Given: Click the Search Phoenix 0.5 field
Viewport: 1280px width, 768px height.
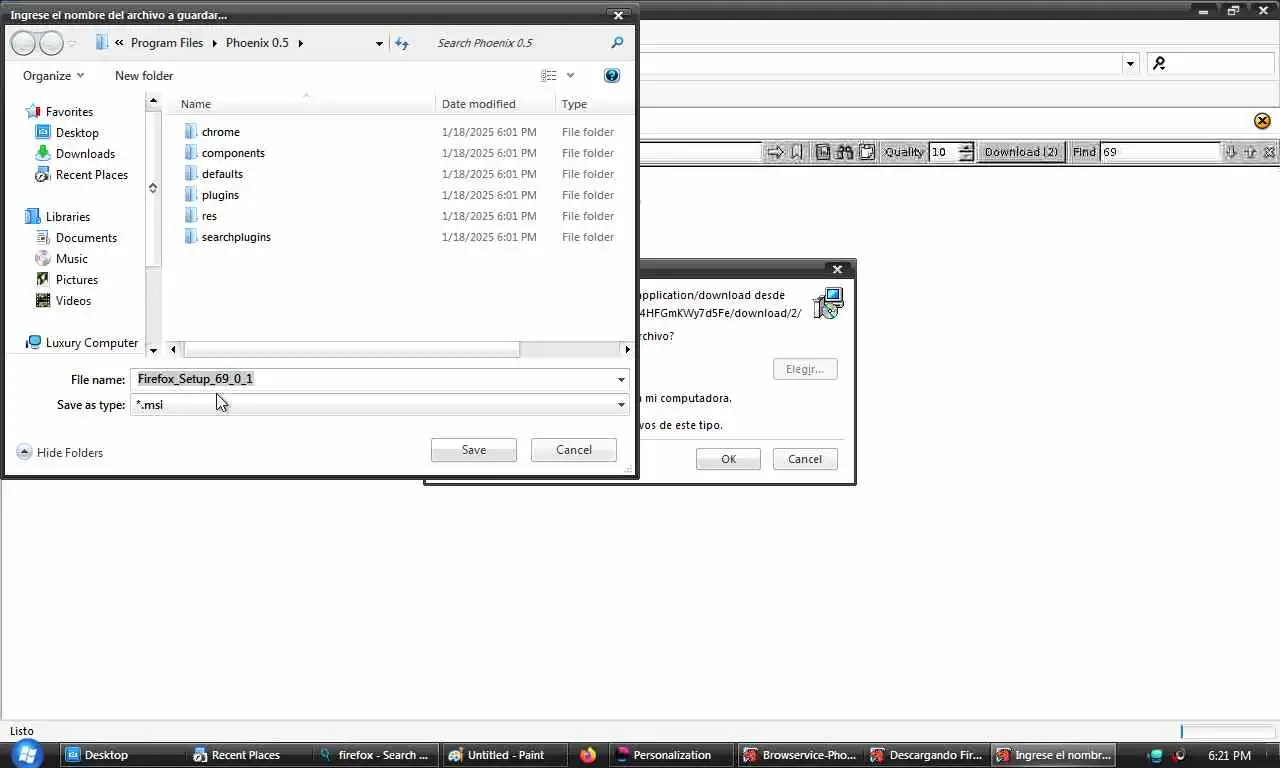Looking at the screenshot, I should pos(518,43).
